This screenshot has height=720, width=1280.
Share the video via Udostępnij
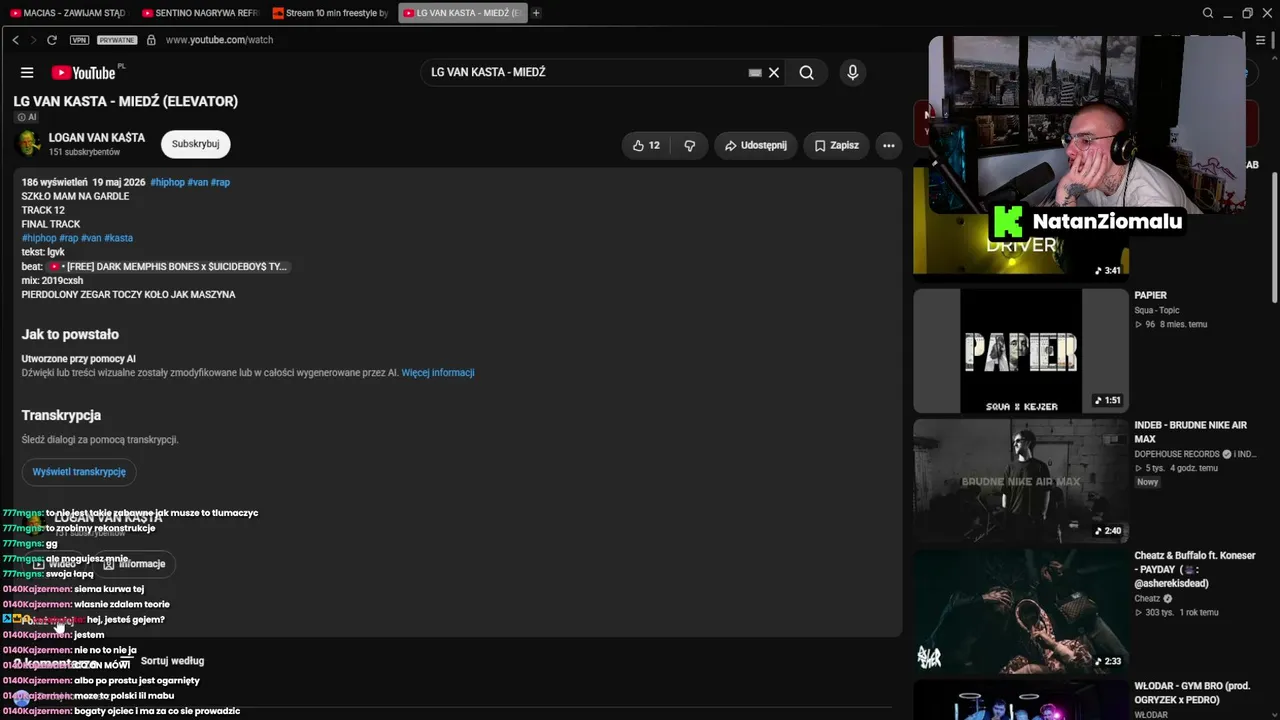756,145
